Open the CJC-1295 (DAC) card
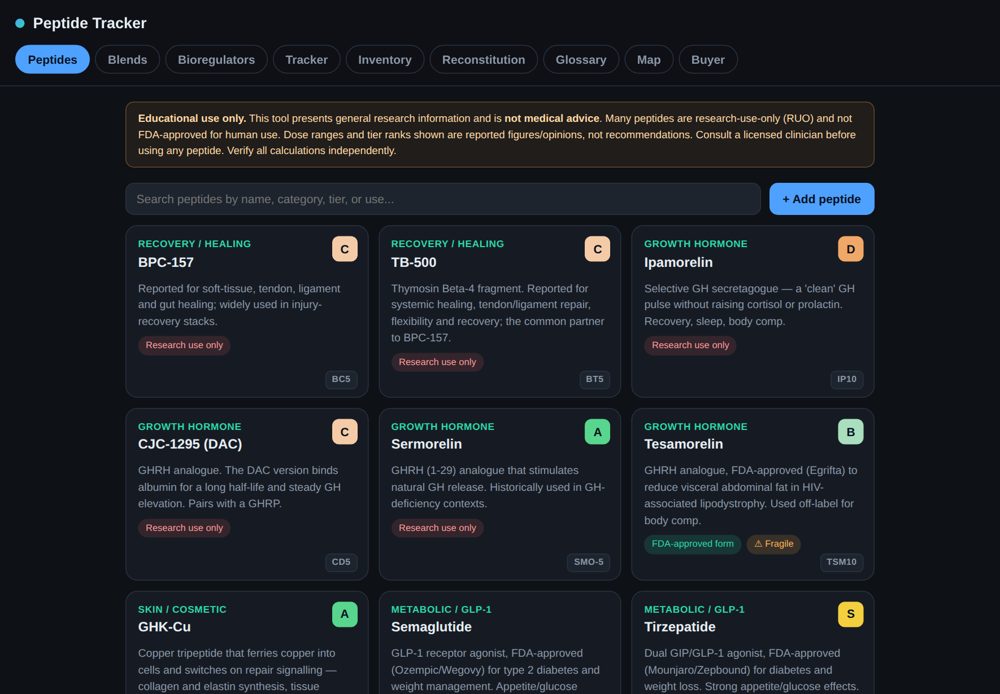Viewport: 1000px width, 694px height. pos(247,494)
